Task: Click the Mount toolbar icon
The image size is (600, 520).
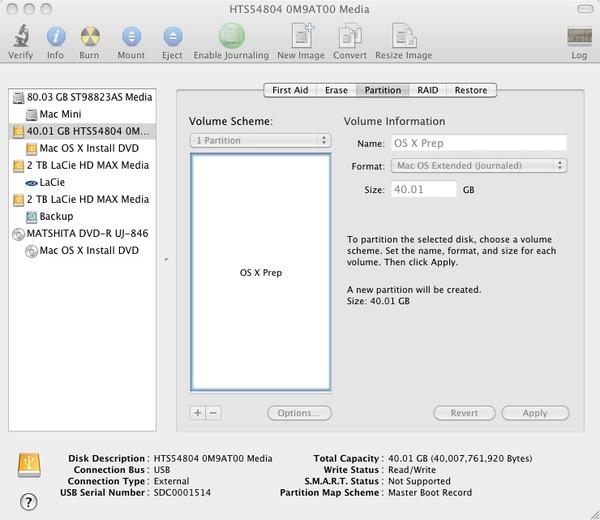Action: click(131, 36)
